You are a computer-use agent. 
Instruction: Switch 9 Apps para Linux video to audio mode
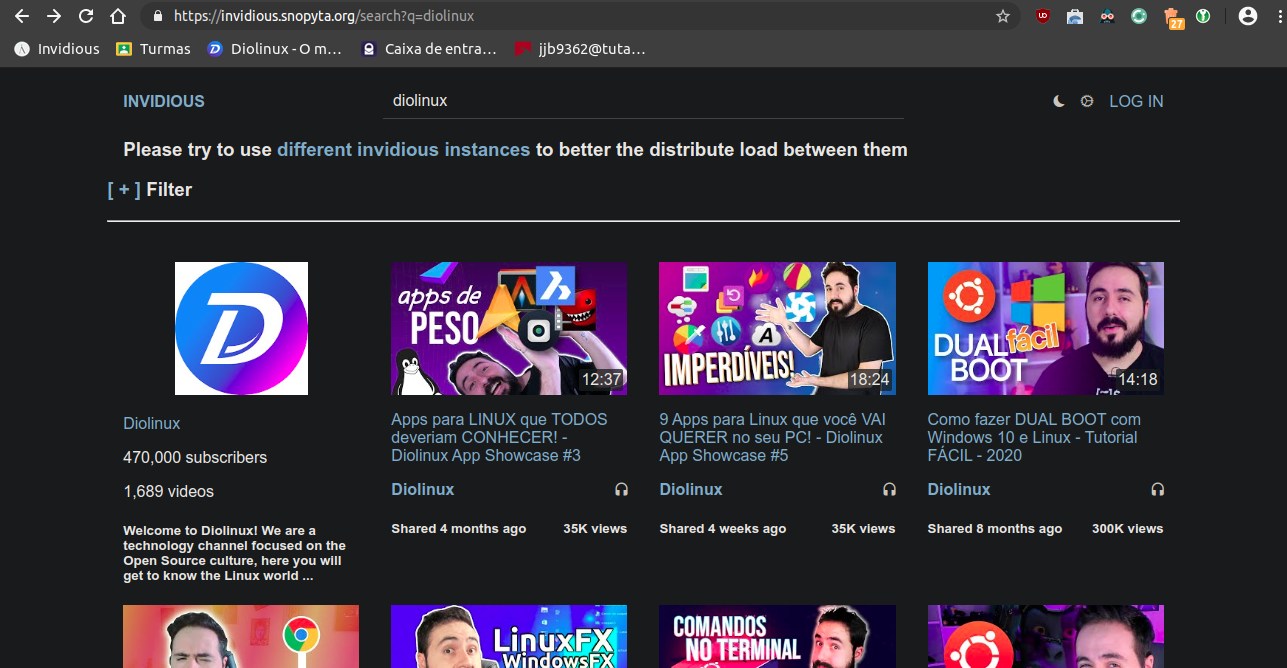pos(889,489)
